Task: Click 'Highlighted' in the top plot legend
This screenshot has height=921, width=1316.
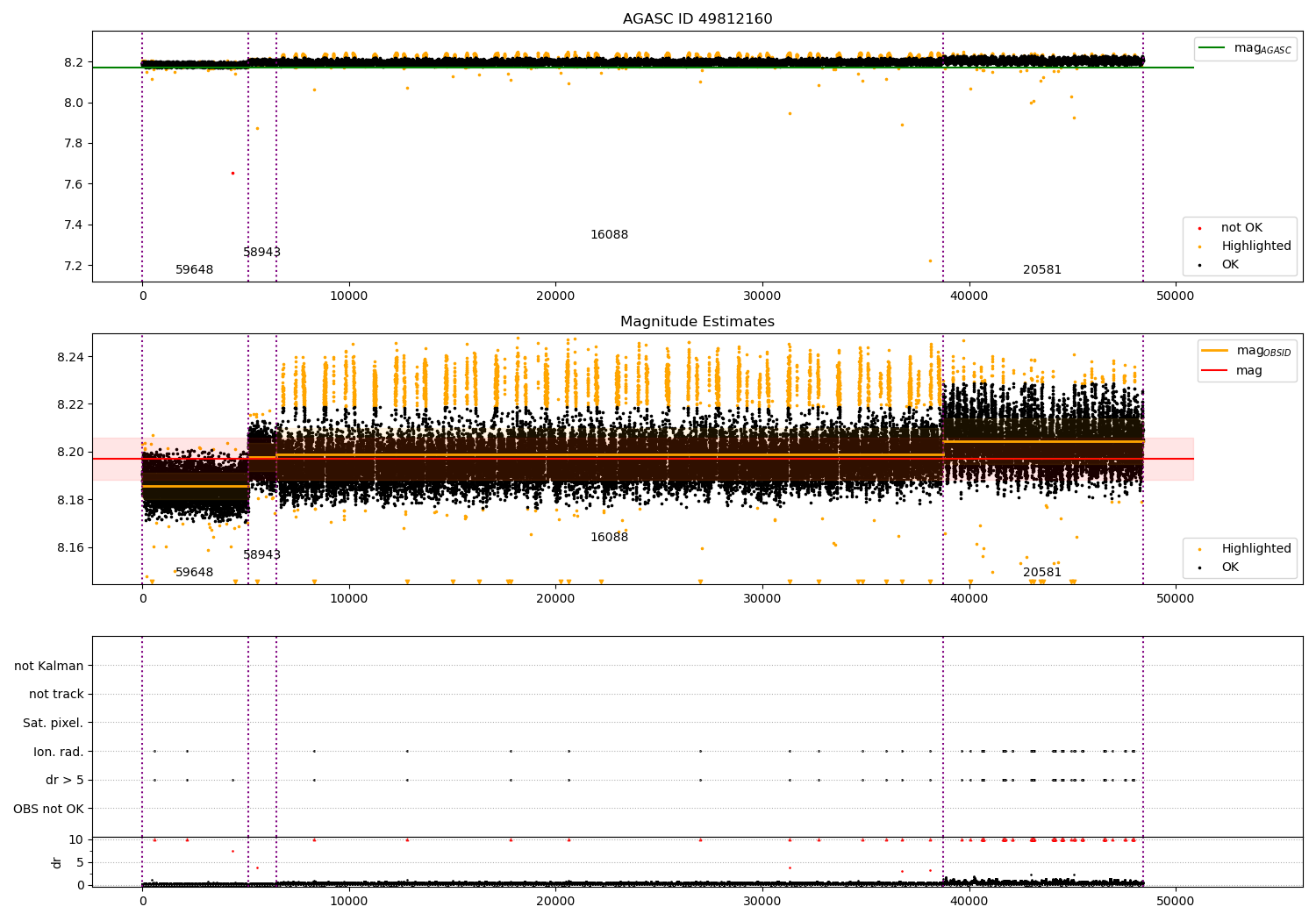Action: (x=1256, y=246)
